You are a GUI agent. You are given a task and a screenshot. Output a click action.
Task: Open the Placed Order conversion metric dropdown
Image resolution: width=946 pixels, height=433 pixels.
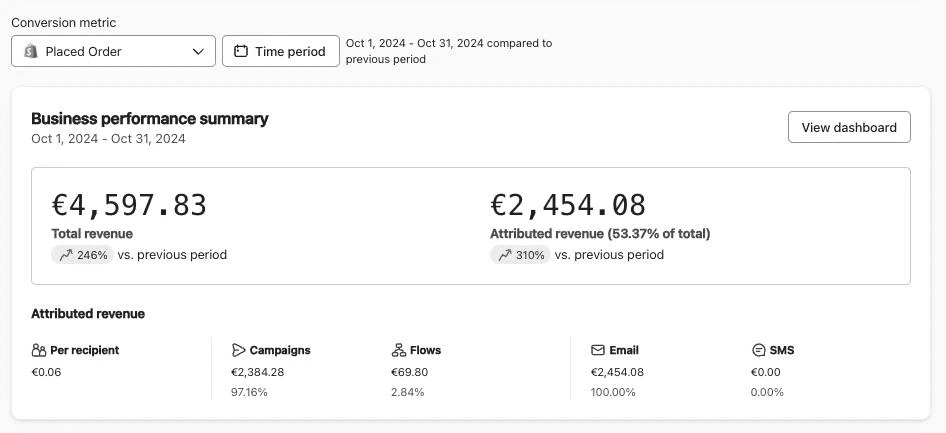click(113, 51)
